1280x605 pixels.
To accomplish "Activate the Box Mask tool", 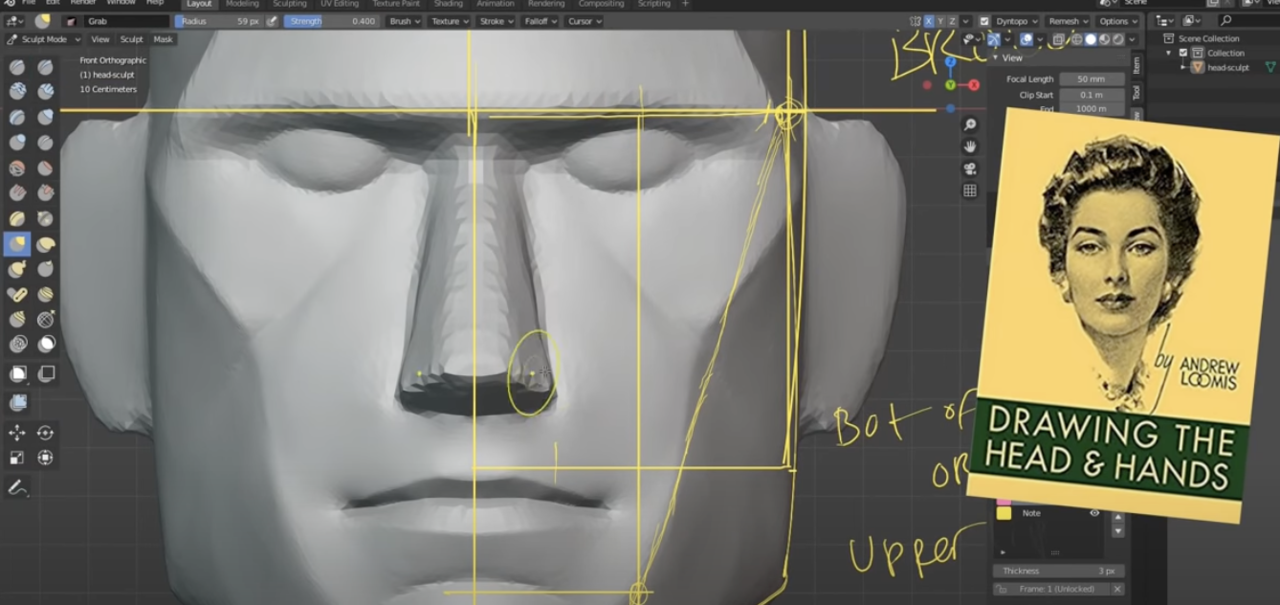I will [x=17, y=374].
